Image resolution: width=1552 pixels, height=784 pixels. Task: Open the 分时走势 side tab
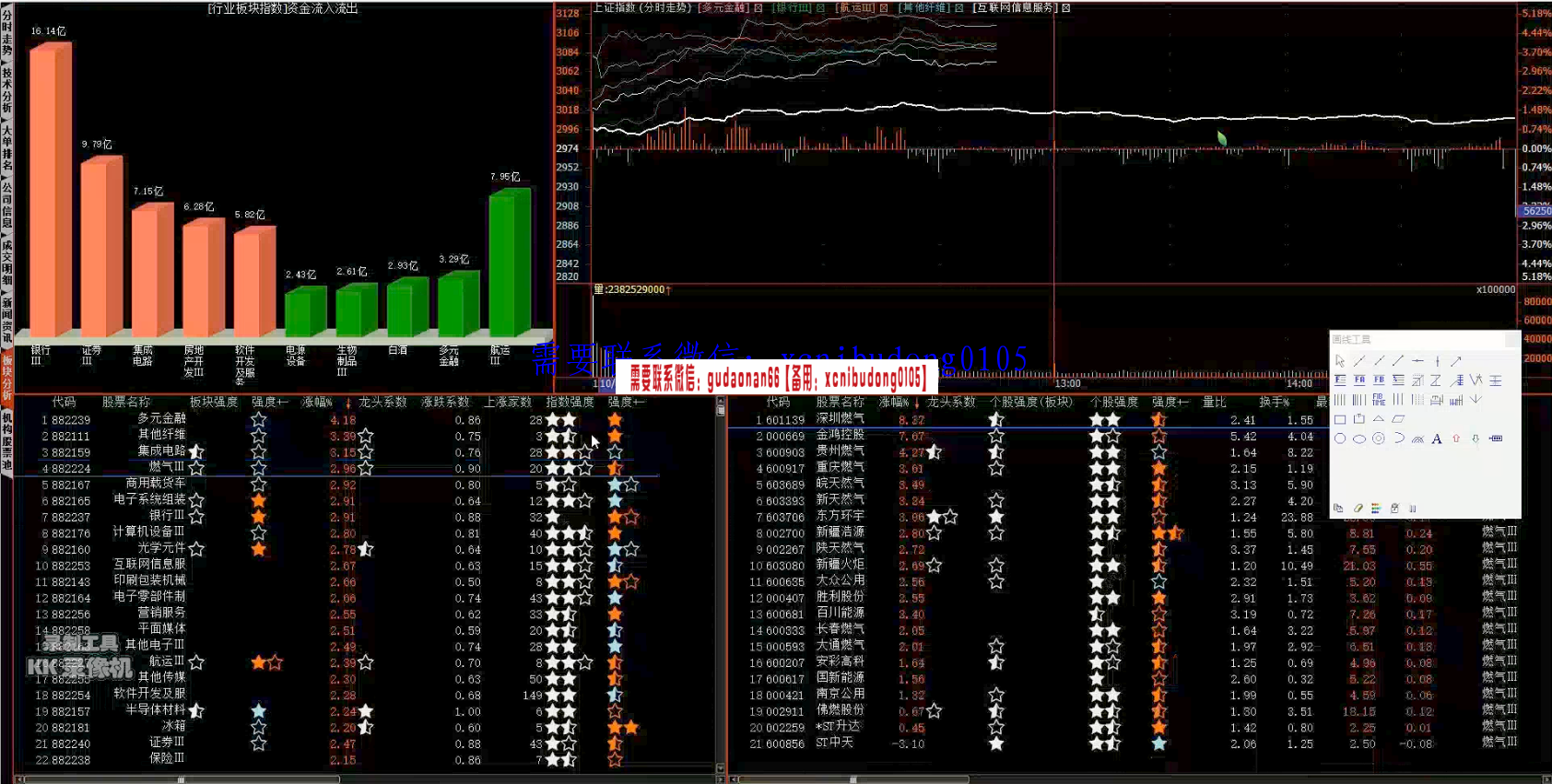click(6, 33)
